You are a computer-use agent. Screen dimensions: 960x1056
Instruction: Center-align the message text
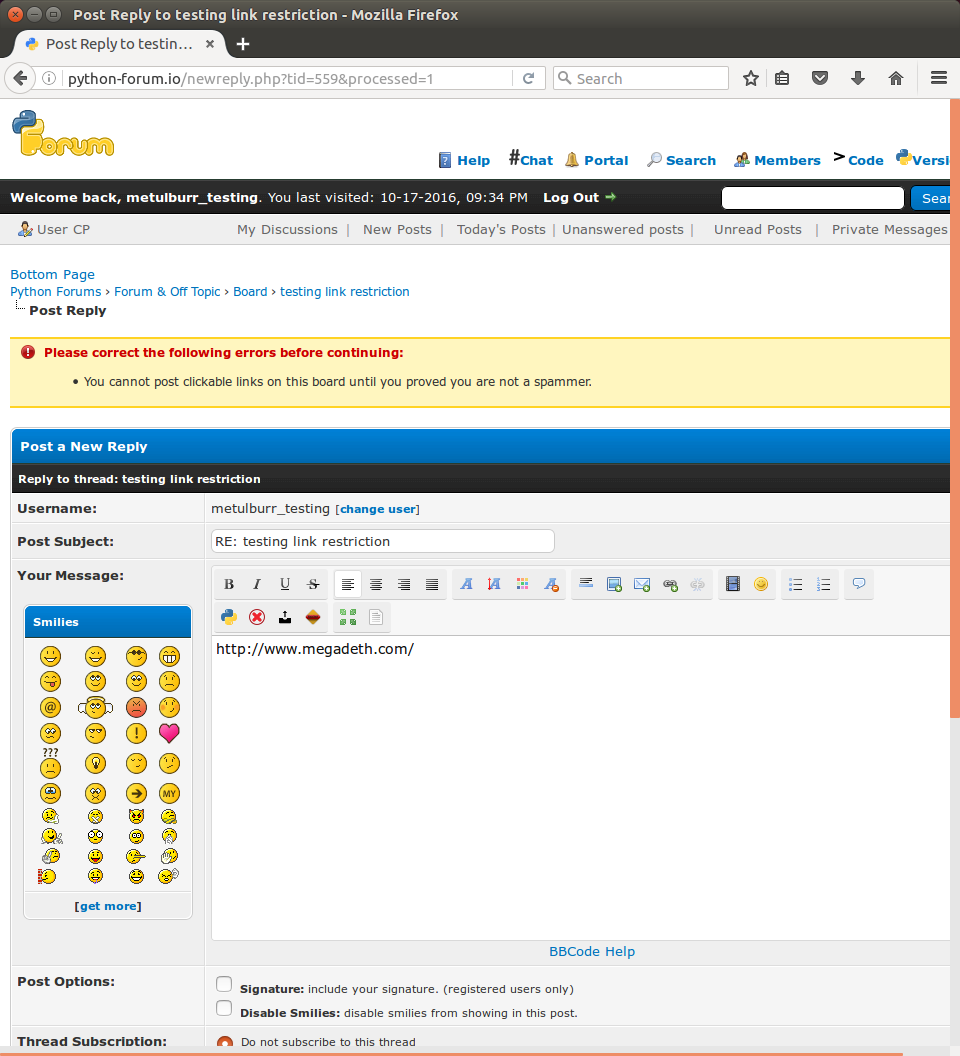pyautogui.click(x=376, y=585)
